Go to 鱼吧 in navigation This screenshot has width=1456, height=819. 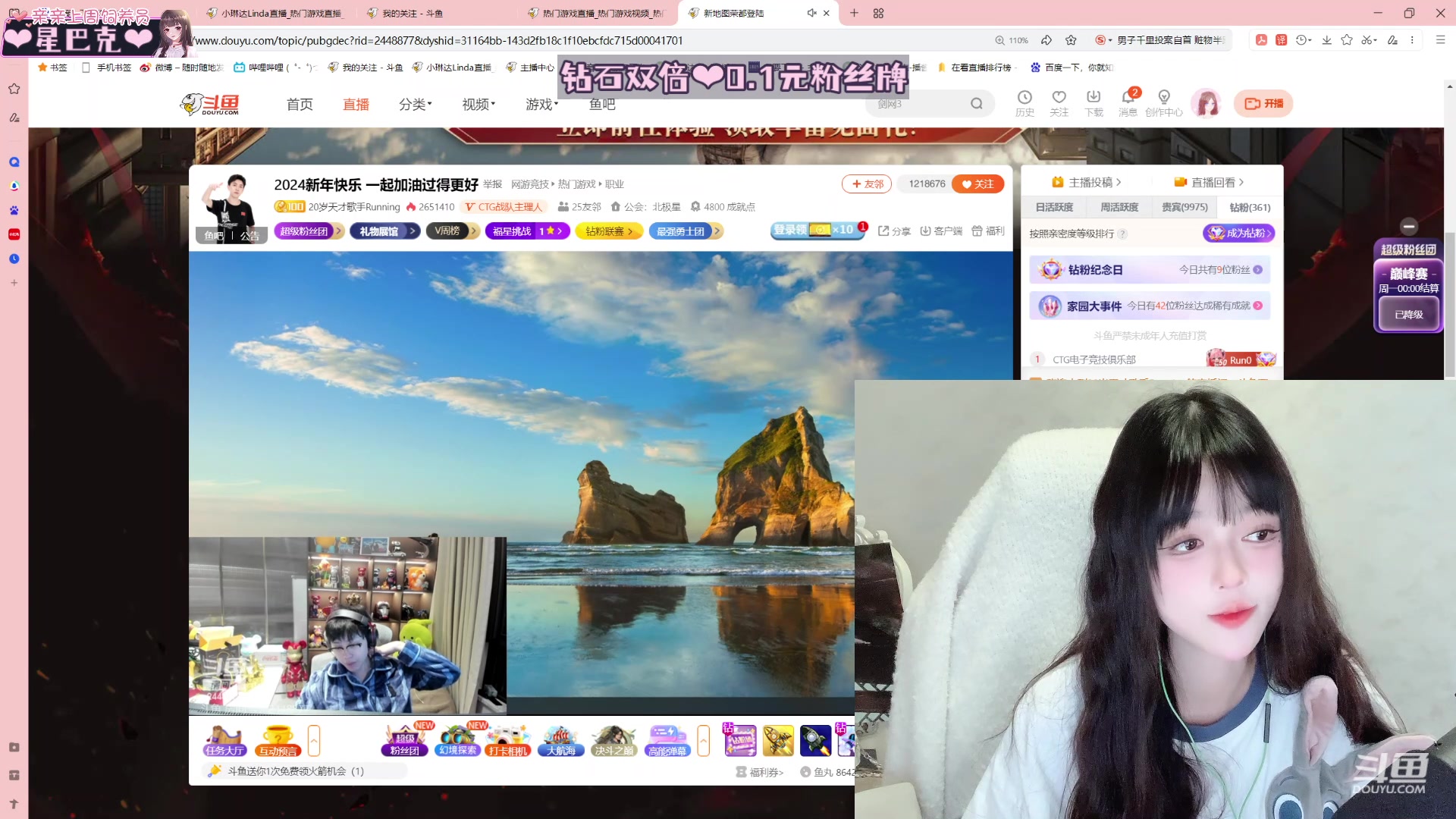pos(602,104)
